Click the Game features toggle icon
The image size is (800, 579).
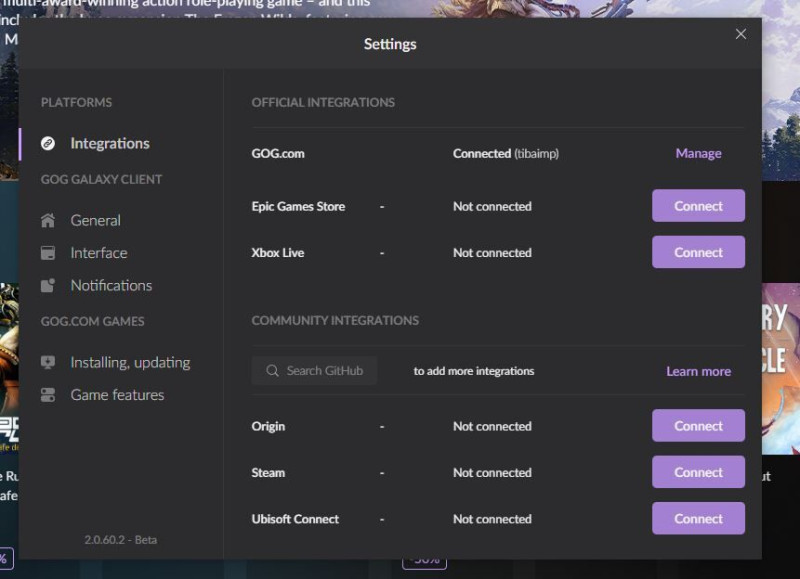[48, 395]
